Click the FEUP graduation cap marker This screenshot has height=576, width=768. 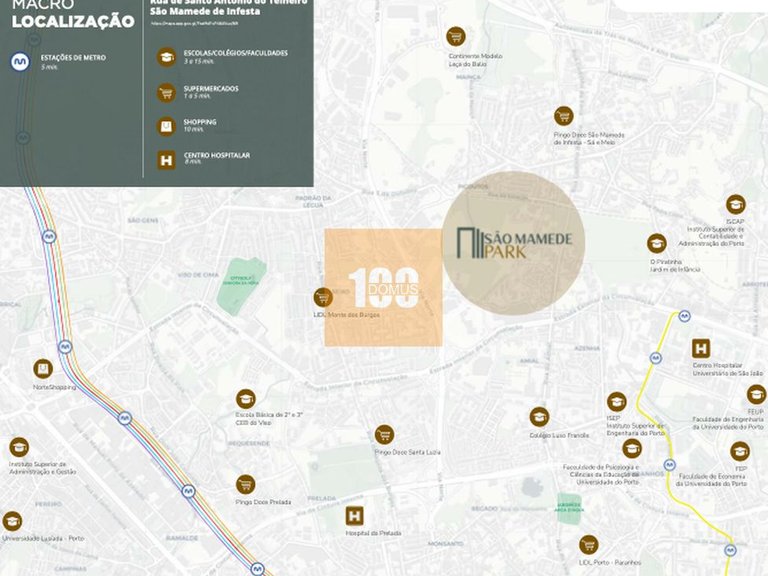coord(756,394)
